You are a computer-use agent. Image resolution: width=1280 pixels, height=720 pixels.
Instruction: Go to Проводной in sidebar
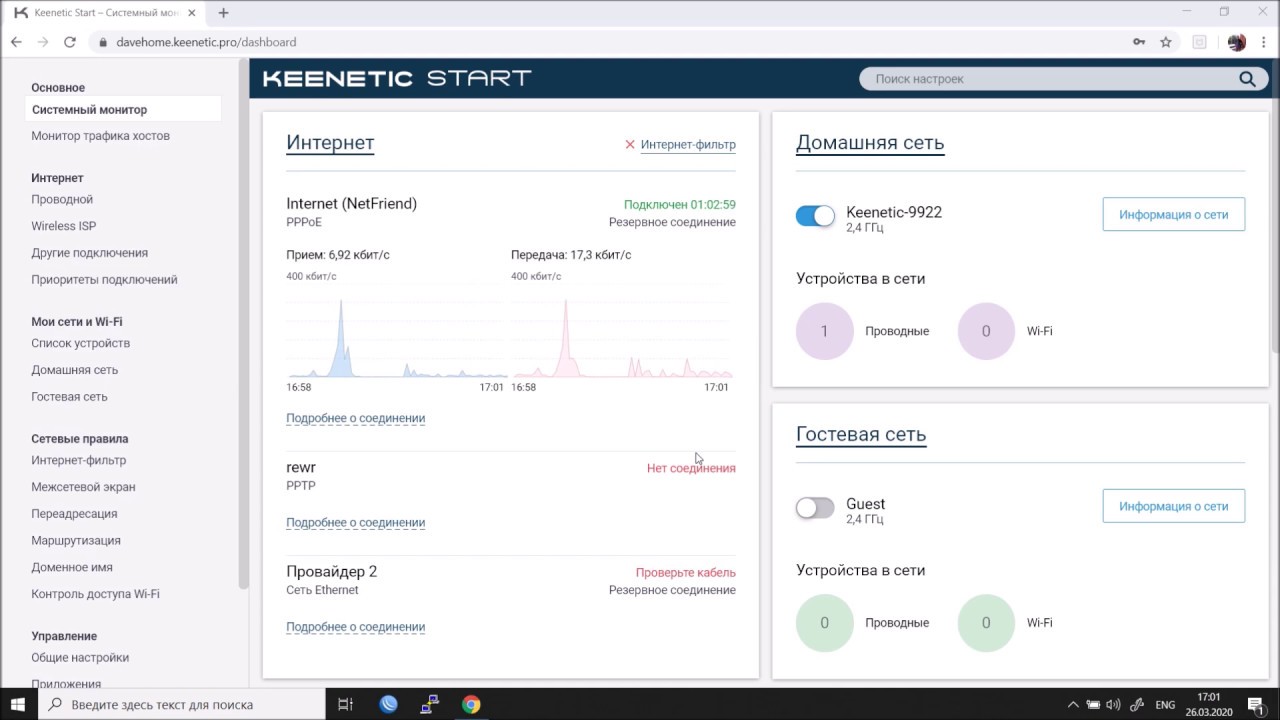pyautogui.click(x=62, y=199)
